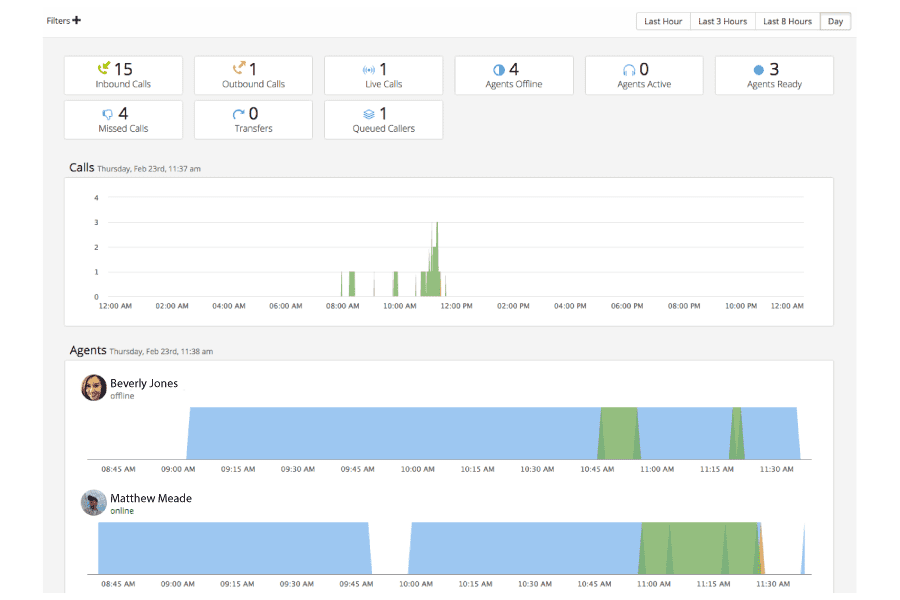Image resolution: width=900 pixels, height=600 pixels.
Task: Click the Live Calls signal icon
Action: click(368, 70)
